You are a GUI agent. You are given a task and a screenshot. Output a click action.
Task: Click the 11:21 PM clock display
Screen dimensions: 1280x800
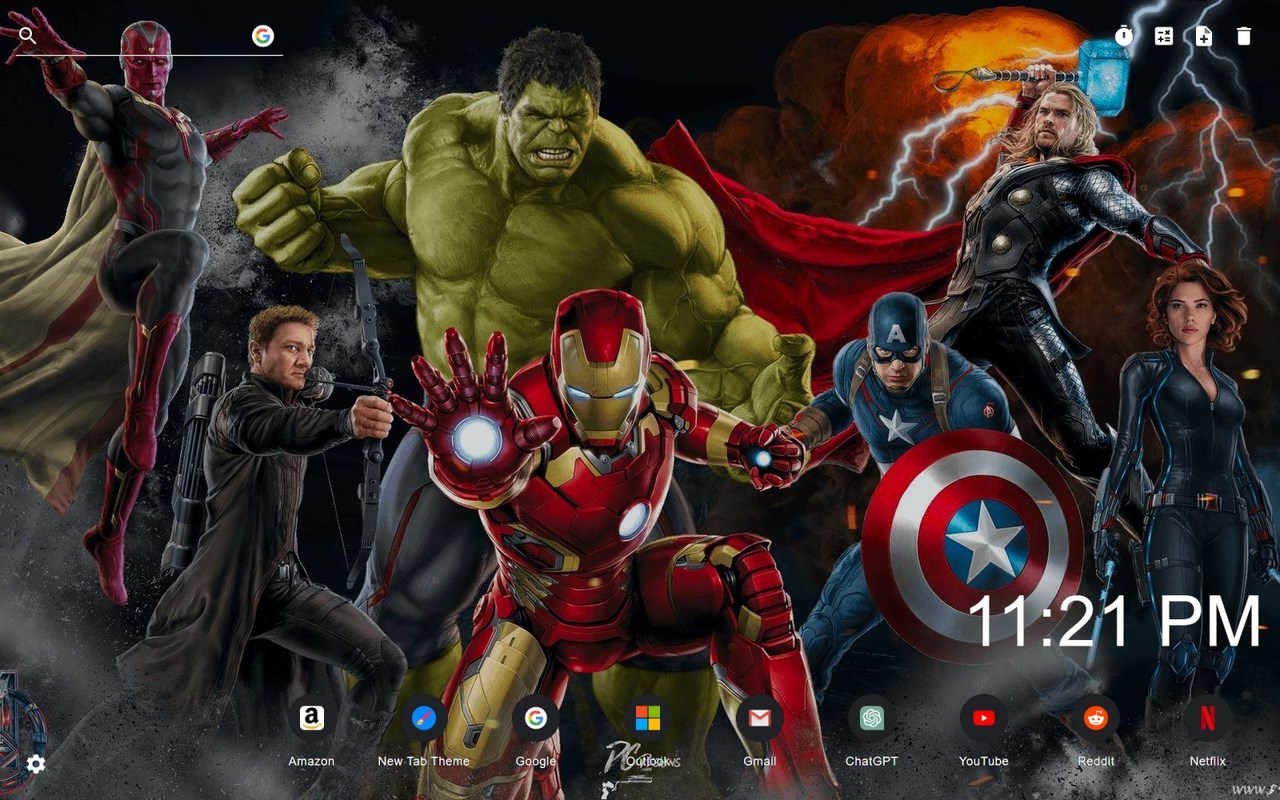tap(1115, 622)
